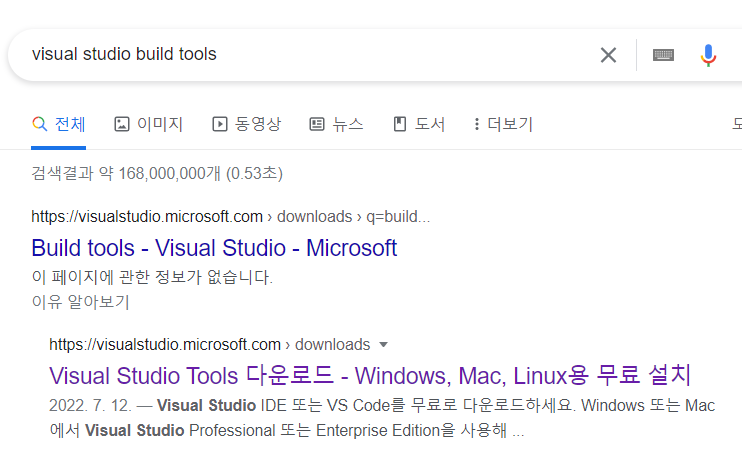Switch to the 도서 tab
Image resolution: width=742 pixels, height=452 pixels.
coord(419,124)
